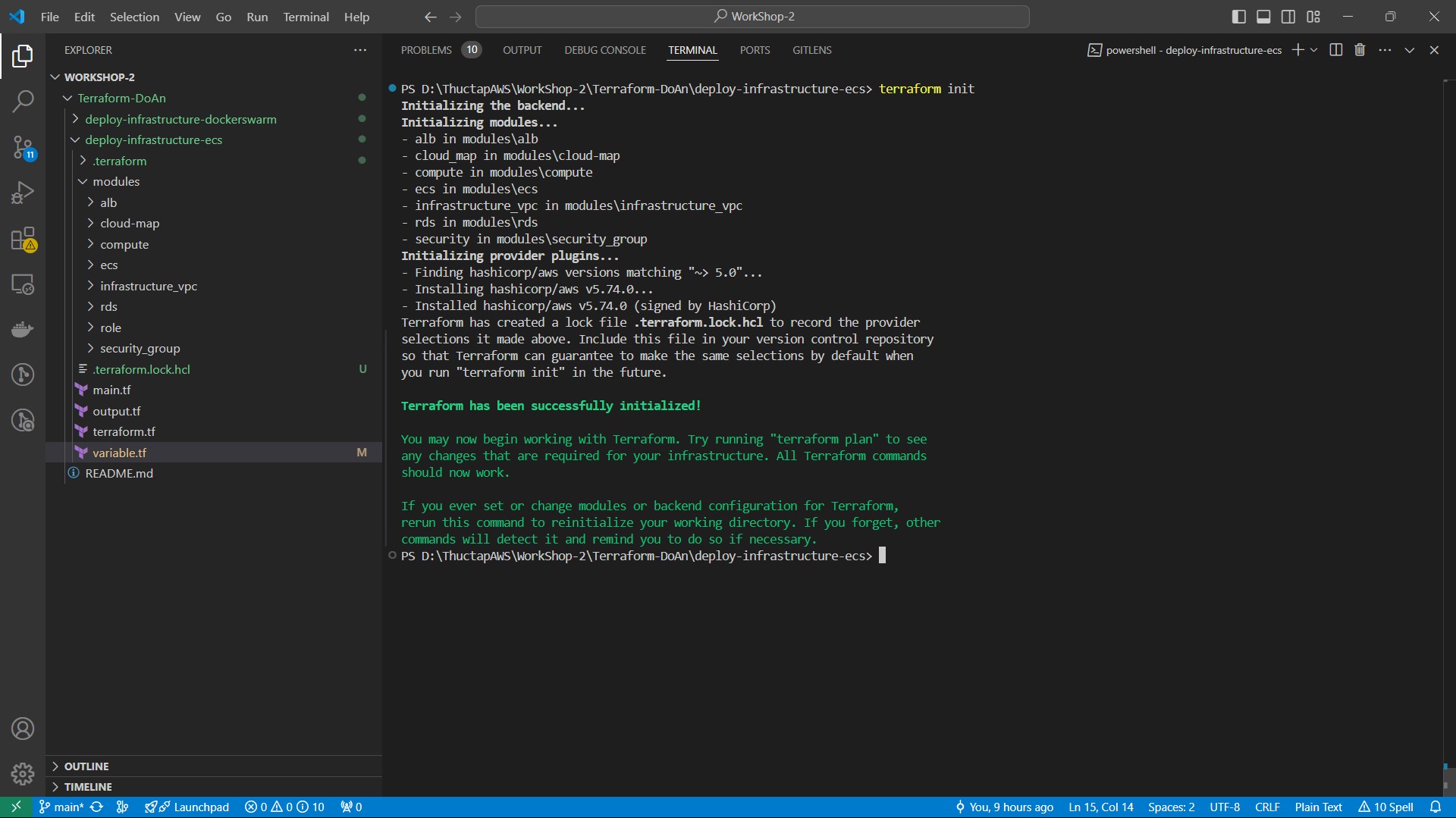Click the WorkShop-2 command center search box

tap(752, 17)
